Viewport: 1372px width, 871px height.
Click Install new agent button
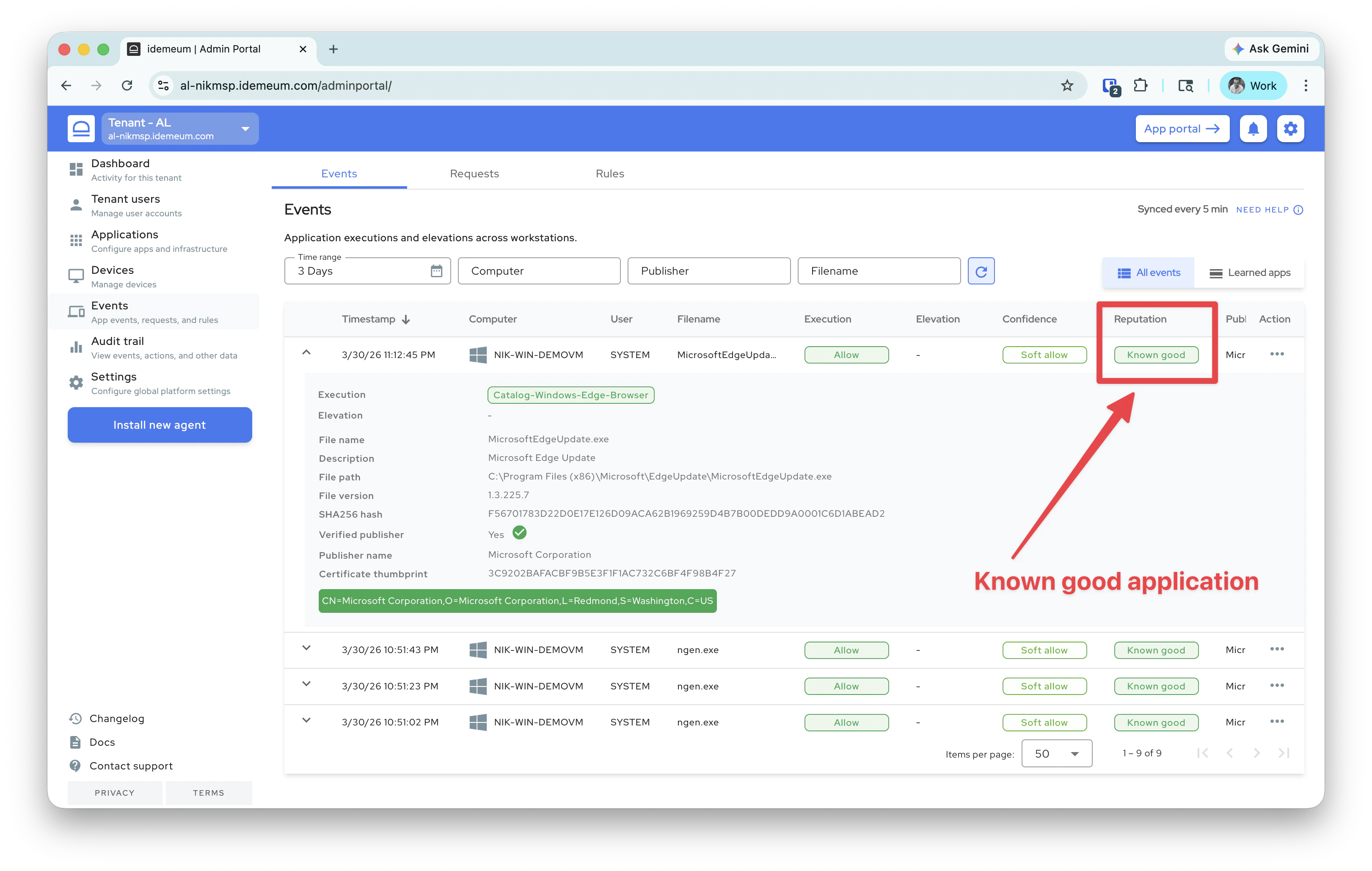pos(160,425)
